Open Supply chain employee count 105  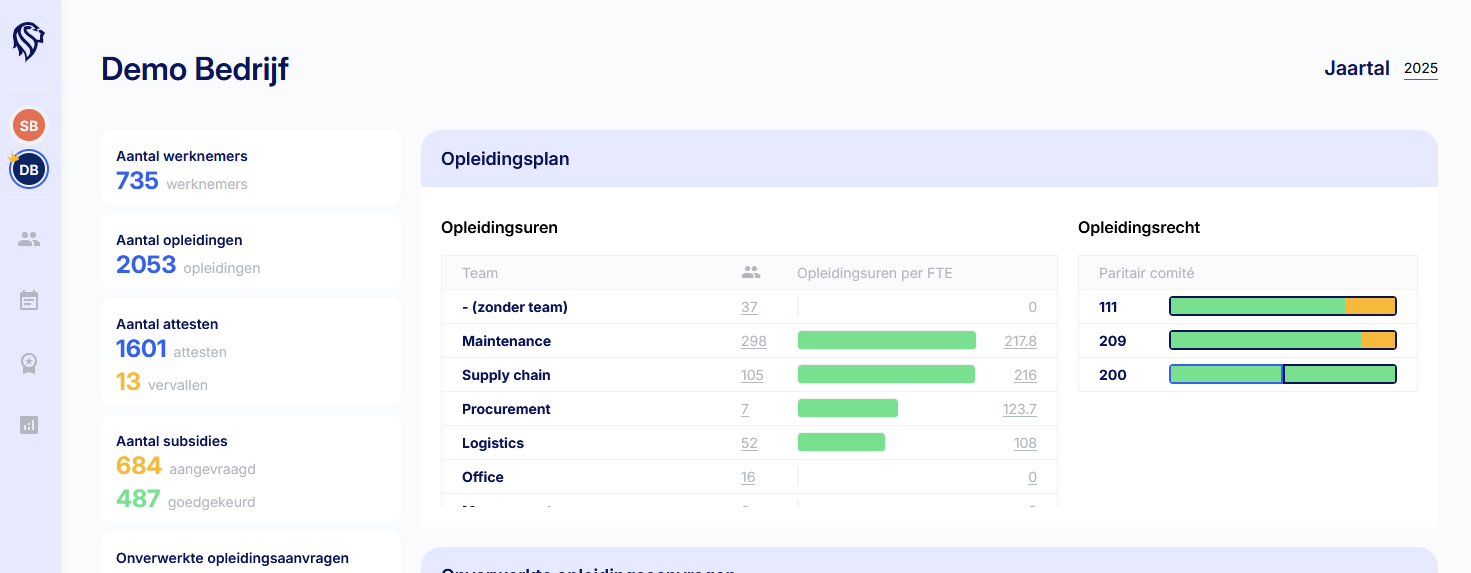(752, 375)
